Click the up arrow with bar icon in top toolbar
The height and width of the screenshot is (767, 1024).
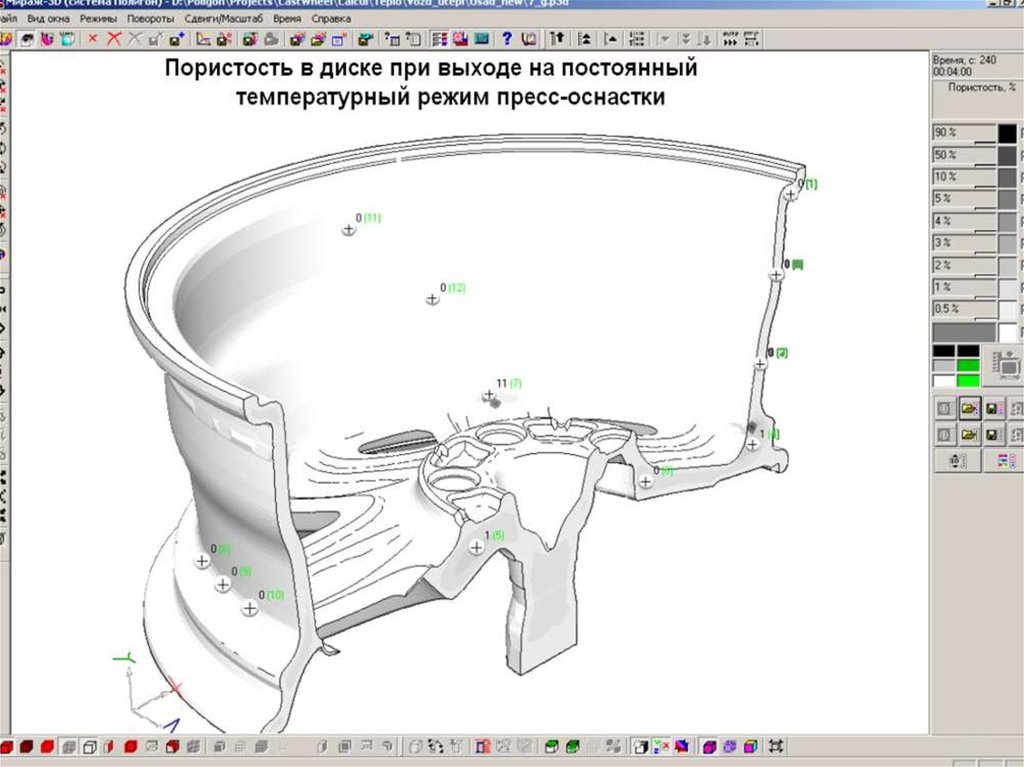point(558,39)
